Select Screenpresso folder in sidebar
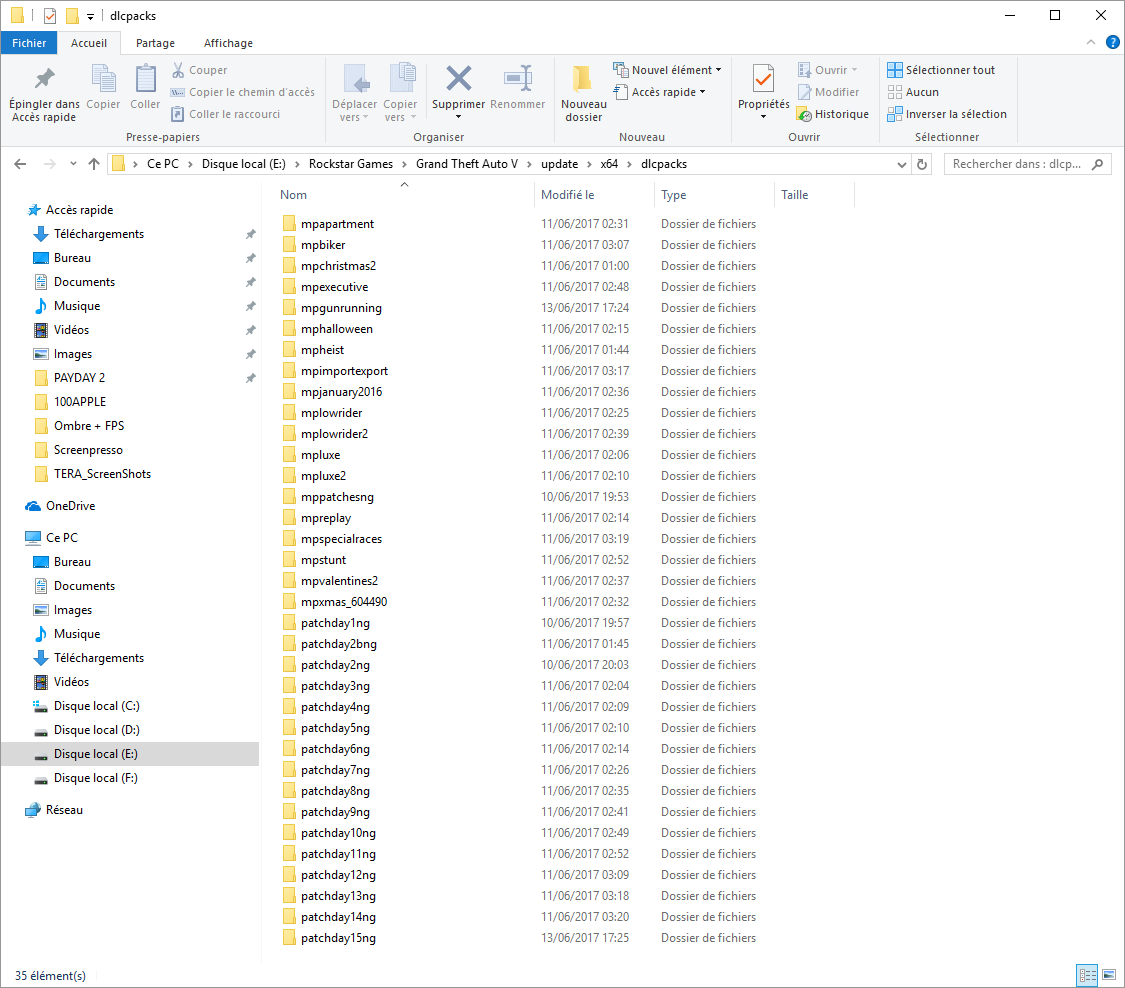This screenshot has width=1125, height=988. click(88, 450)
